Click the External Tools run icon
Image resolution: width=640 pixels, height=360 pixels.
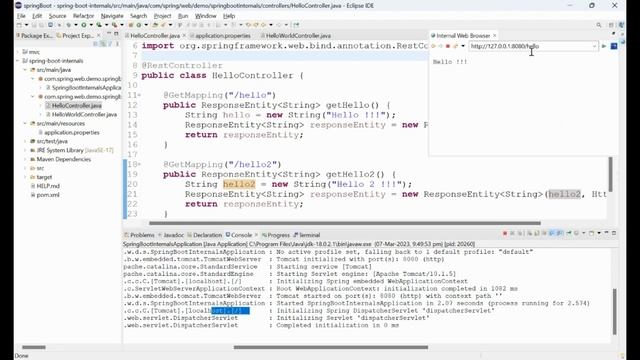click(114, 25)
